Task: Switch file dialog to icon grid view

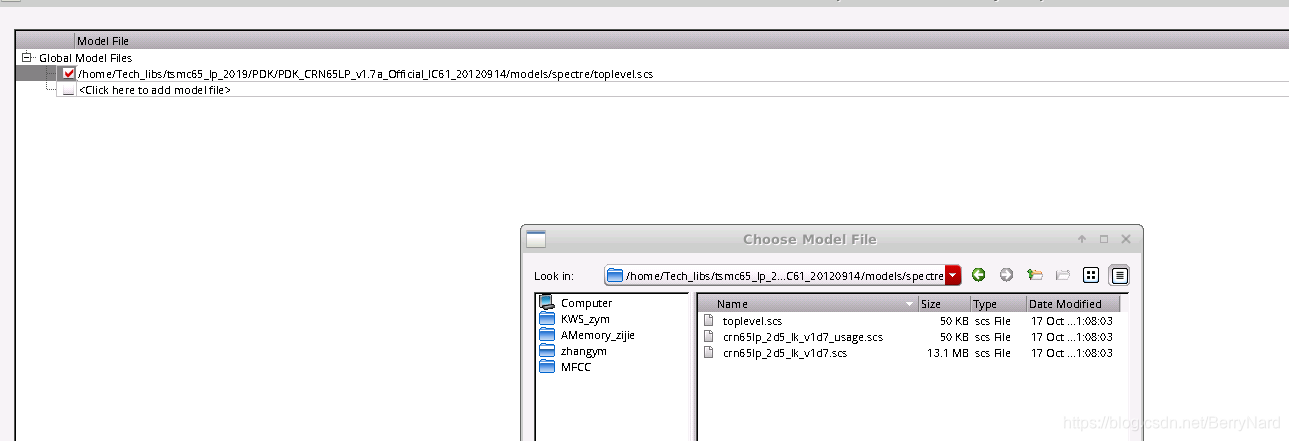Action: pyautogui.click(x=1091, y=275)
